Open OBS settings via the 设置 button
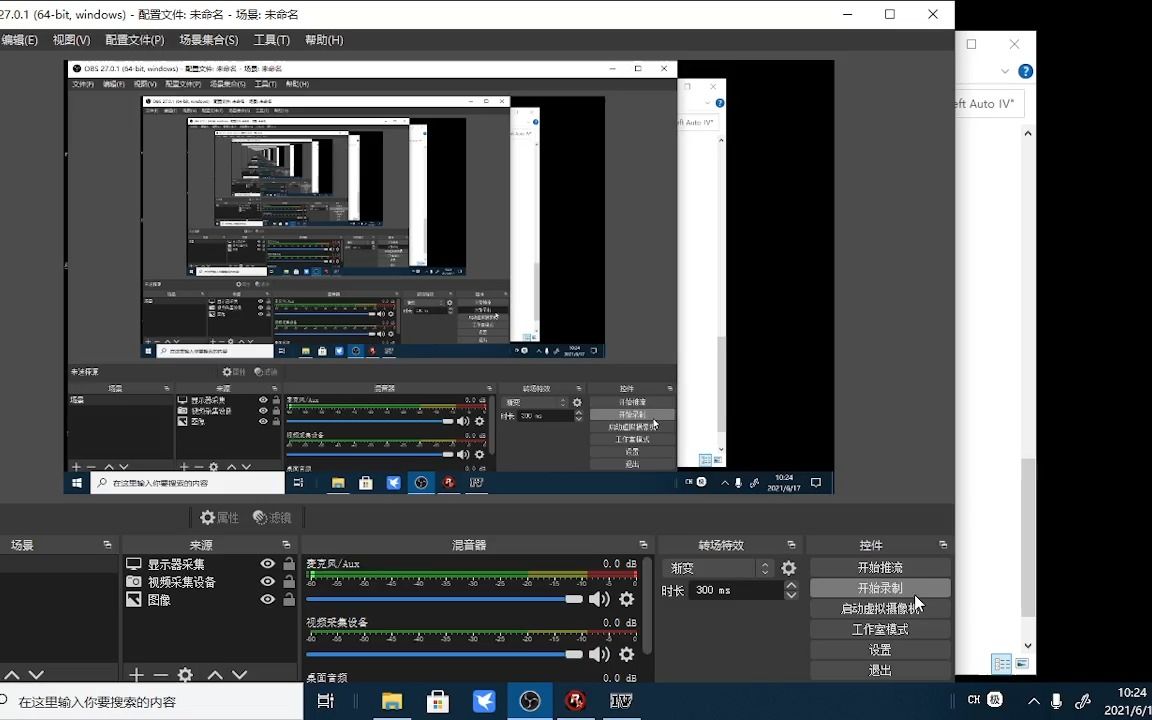This screenshot has height=720, width=1152. tap(879, 649)
